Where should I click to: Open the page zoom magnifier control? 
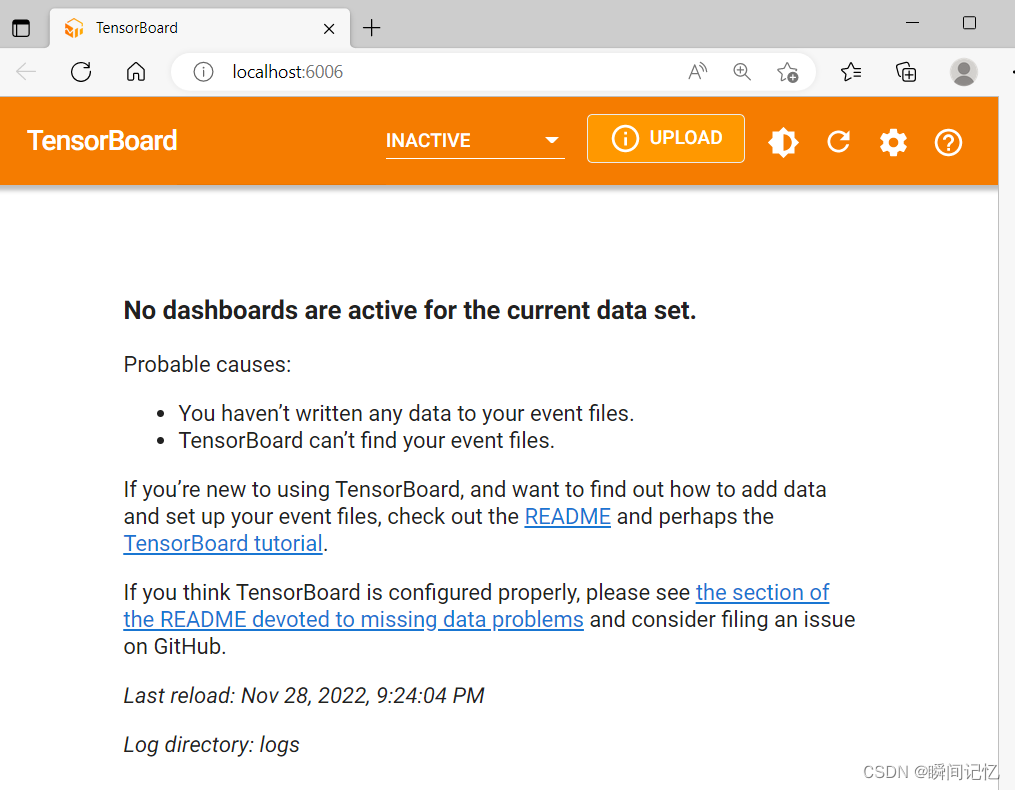coord(742,71)
